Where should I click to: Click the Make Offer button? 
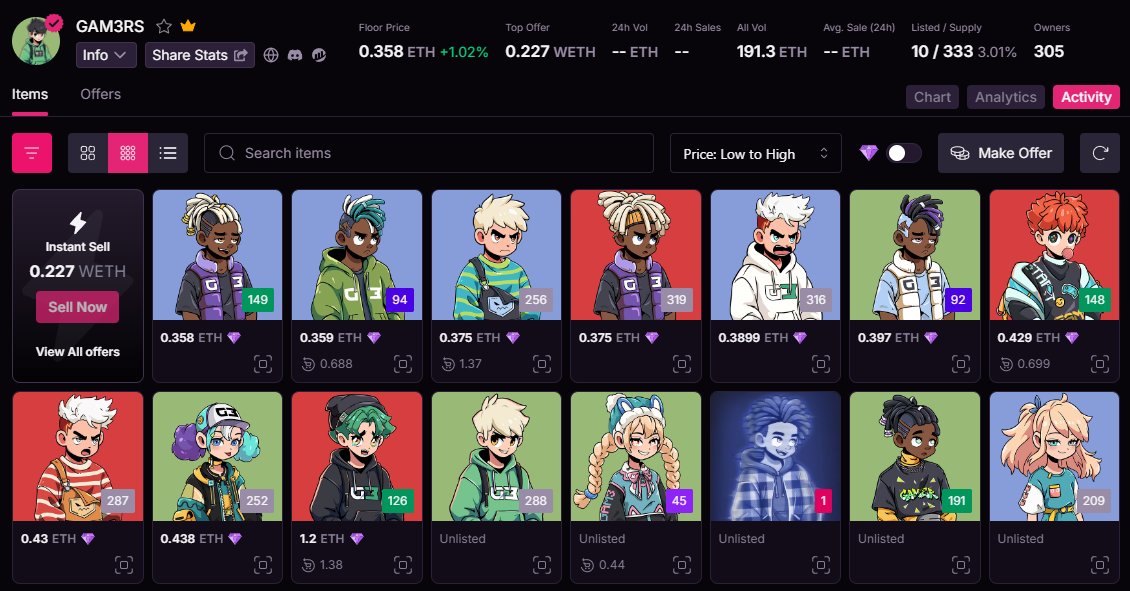(x=1000, y=153)
